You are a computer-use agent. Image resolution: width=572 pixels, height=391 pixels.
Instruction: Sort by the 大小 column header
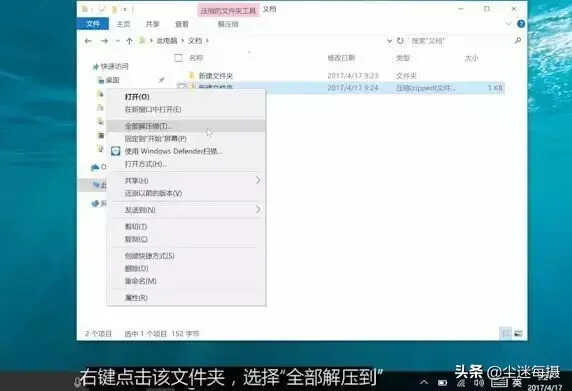(x=471, y=58)
